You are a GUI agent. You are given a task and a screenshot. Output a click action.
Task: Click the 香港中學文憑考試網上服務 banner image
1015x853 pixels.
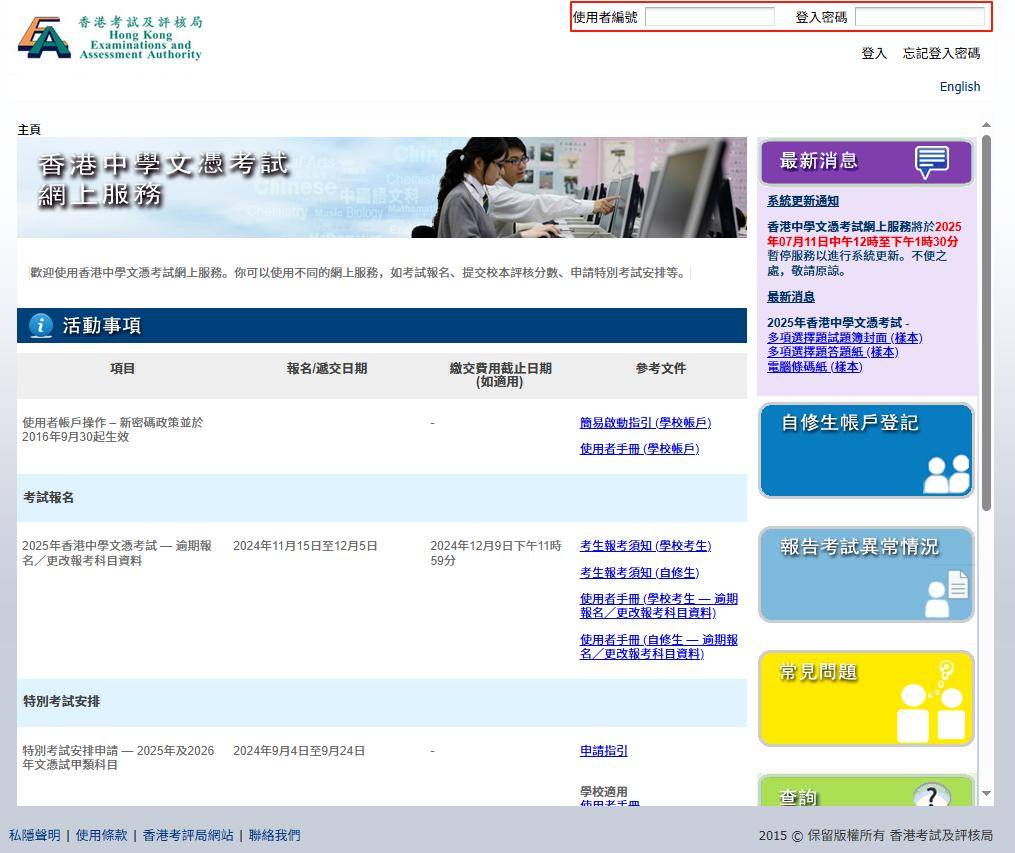point(382,187)
